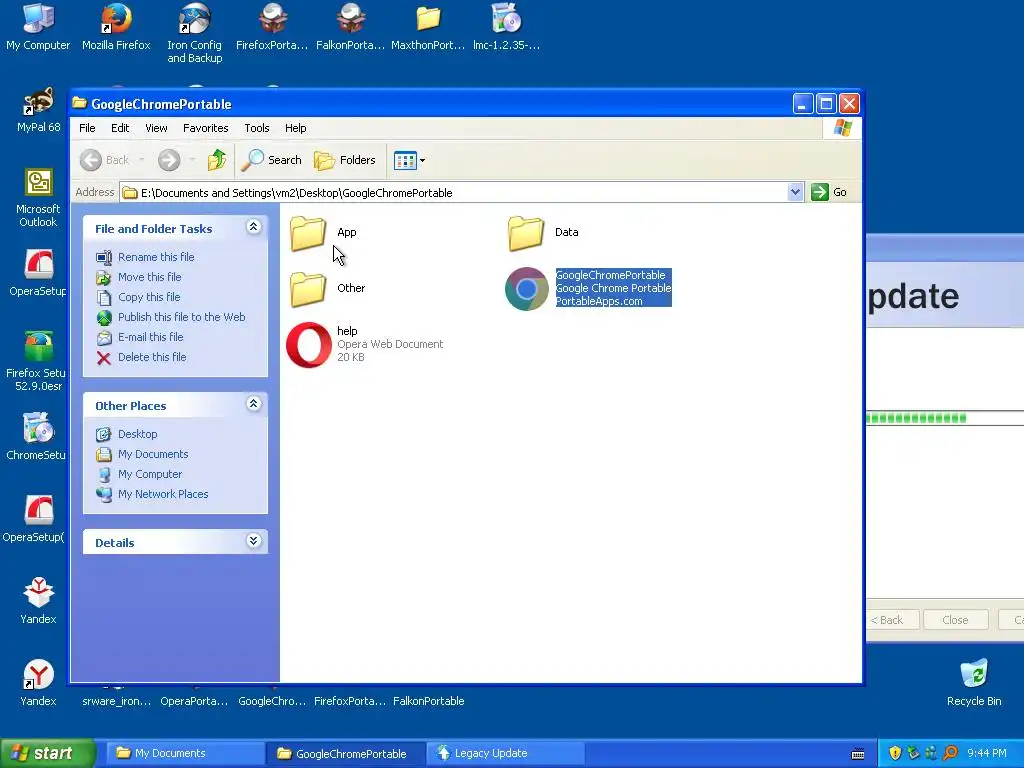Switch to My Documents taskbar button

(184, 754)
